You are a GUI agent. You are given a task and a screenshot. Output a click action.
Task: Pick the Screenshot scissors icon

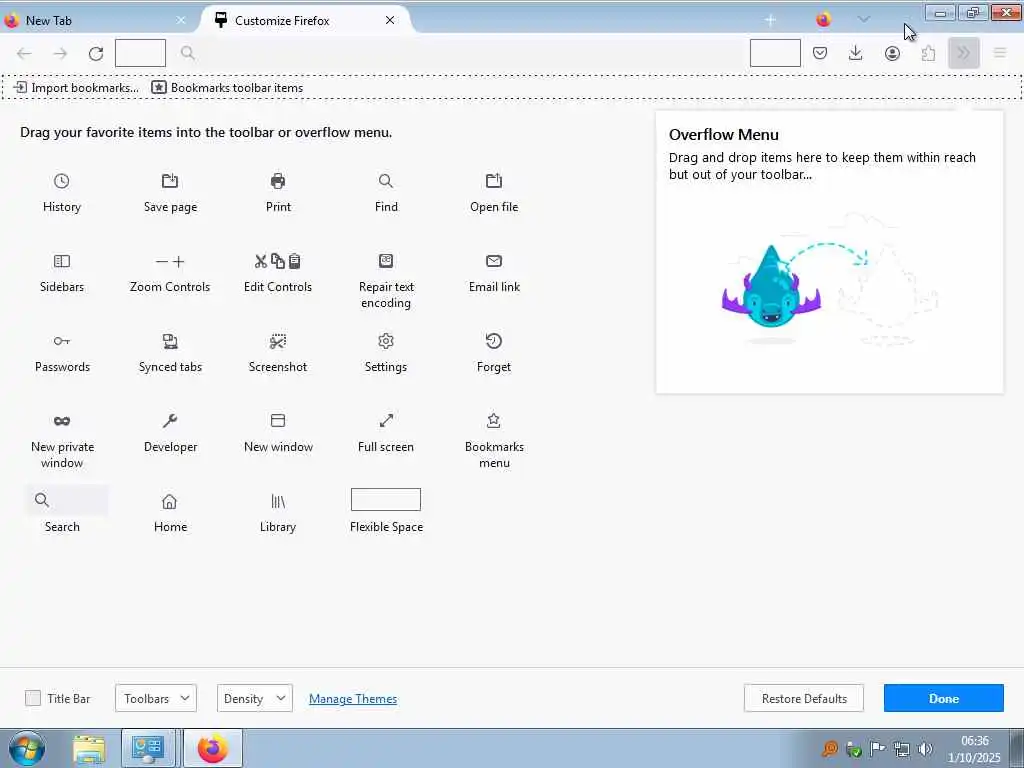click(278, 341)
